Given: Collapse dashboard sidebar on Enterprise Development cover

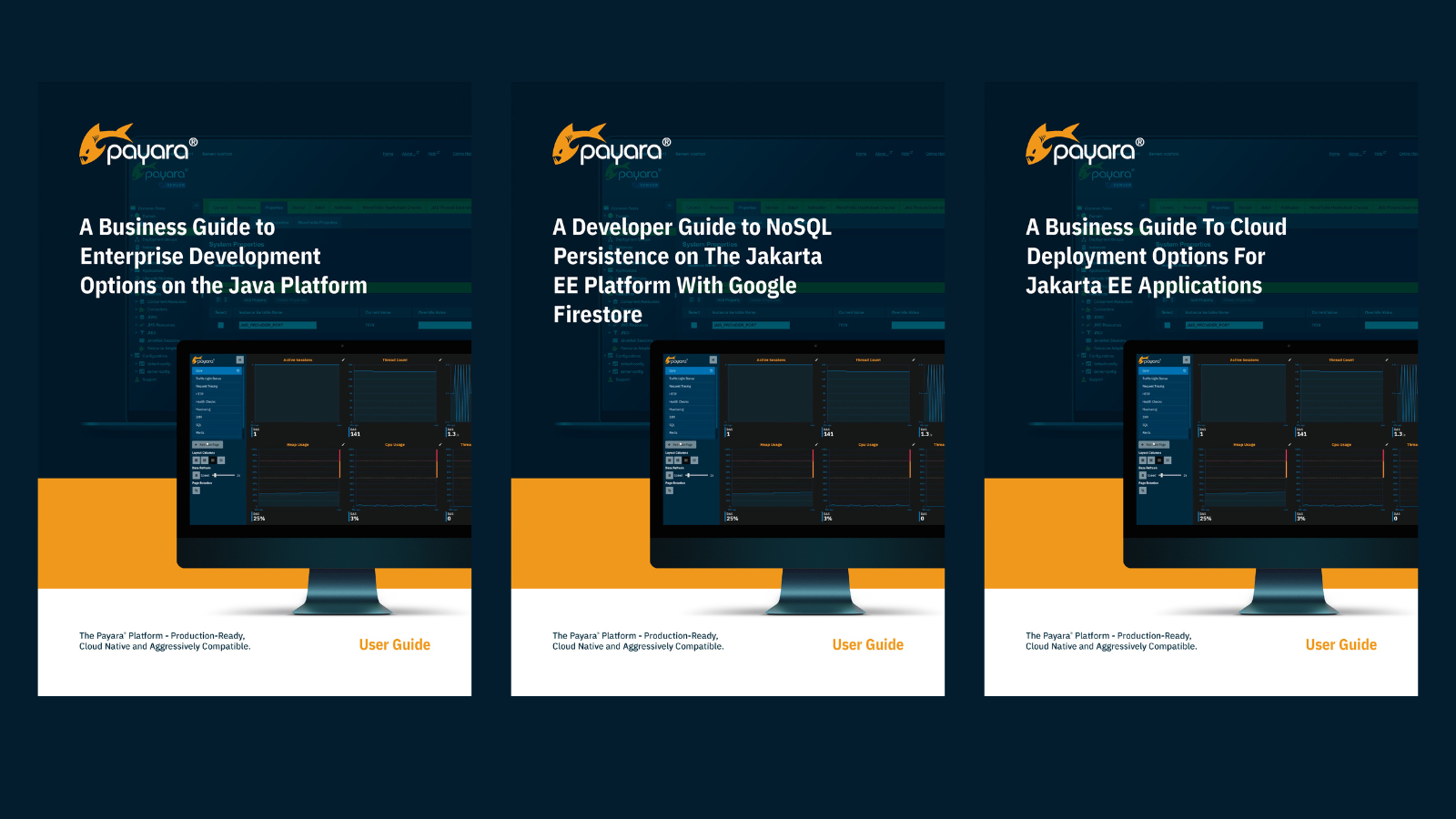Looking at the screenshot, I should 239,360.
